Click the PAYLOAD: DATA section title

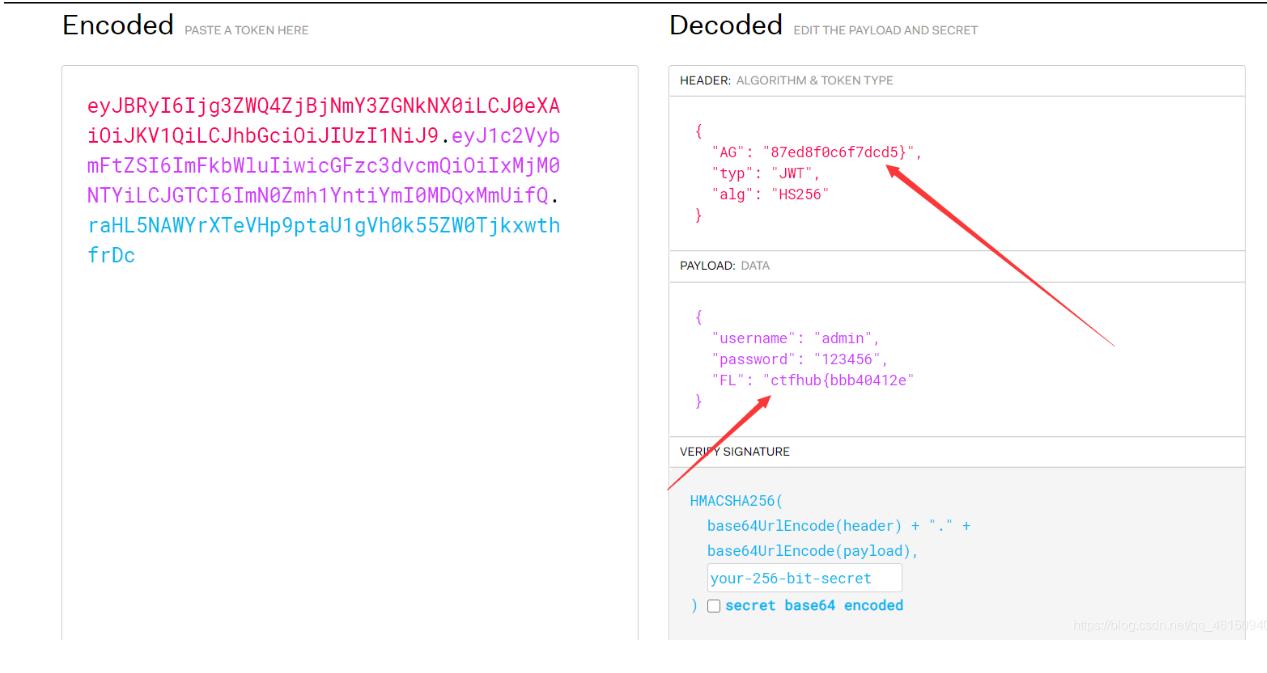(727, 266)
